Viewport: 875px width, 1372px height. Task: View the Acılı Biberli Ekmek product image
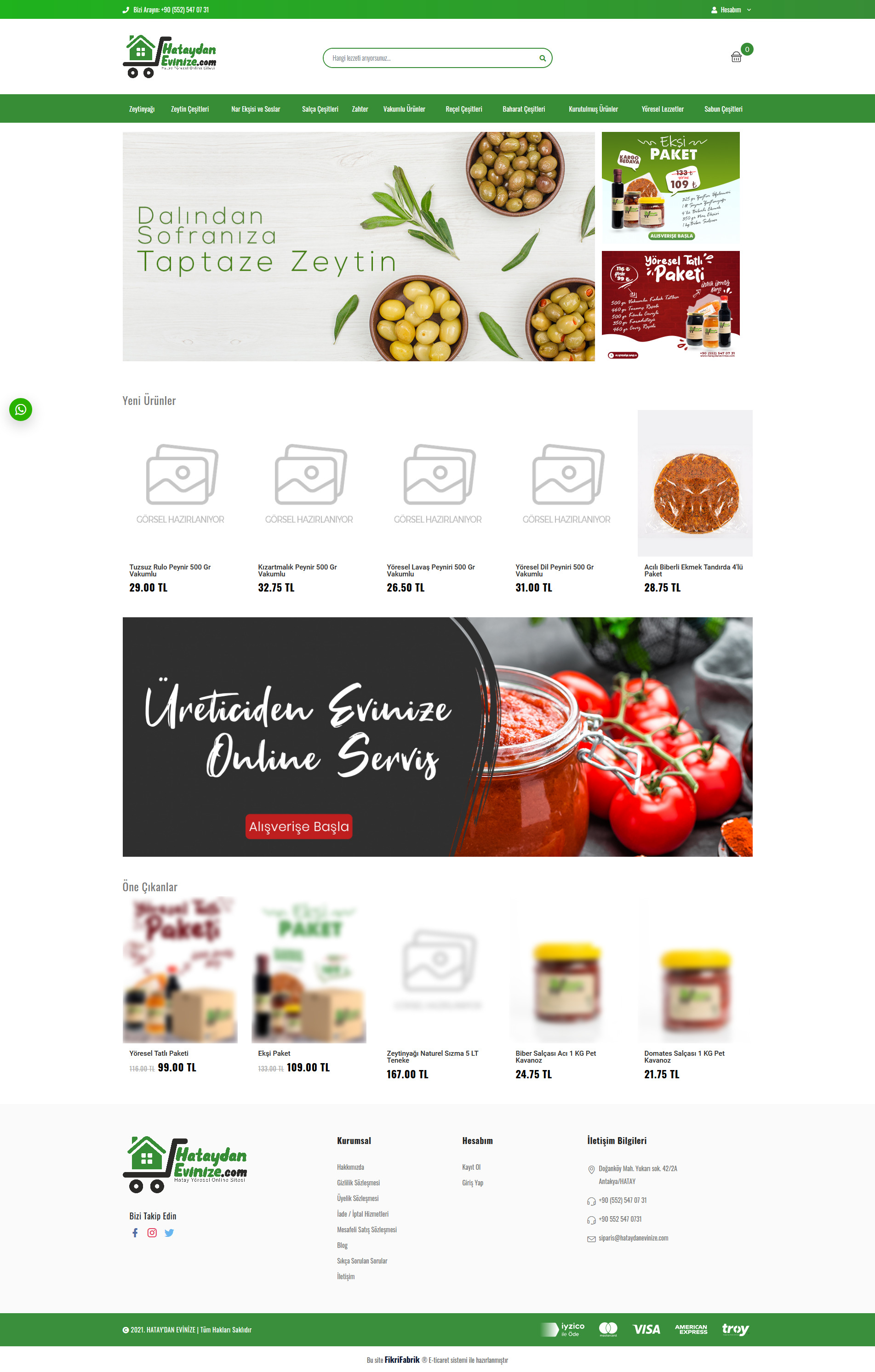click(695, 483)
